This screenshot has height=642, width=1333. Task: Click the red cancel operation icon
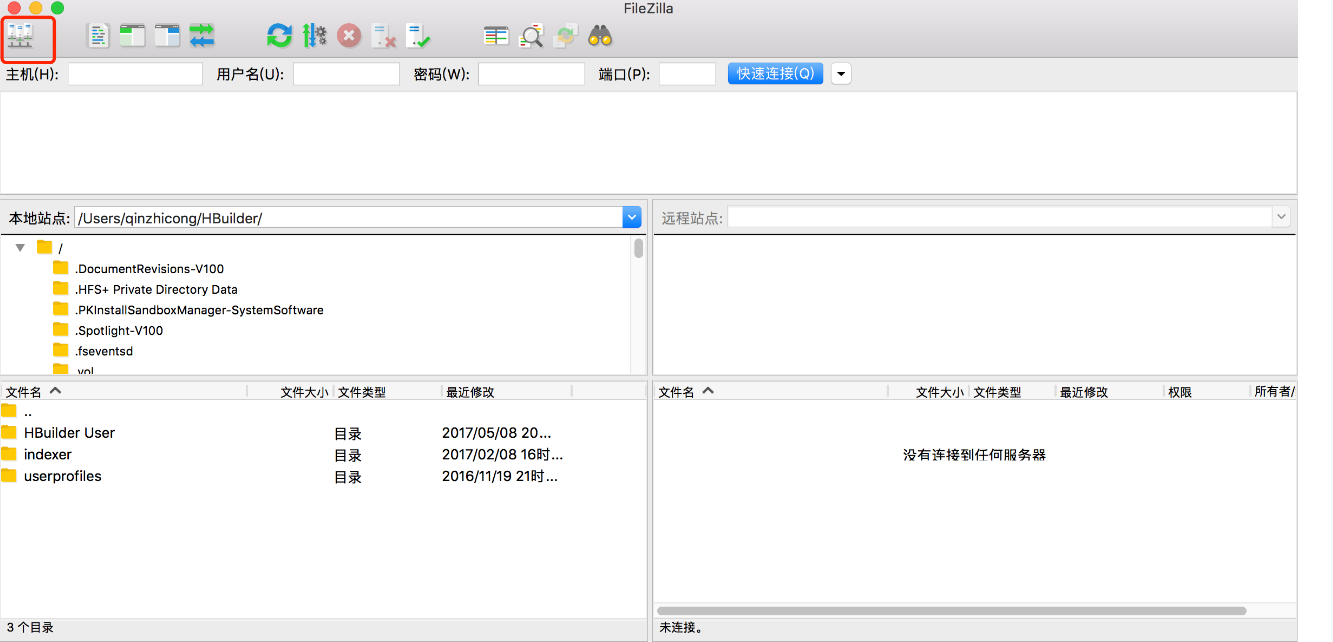(349, 36)
